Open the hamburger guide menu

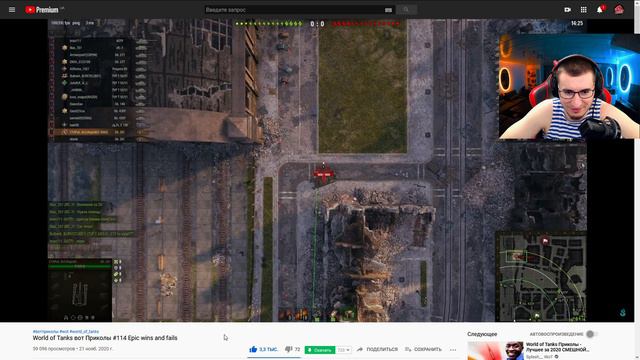click(x=12, y=9)
